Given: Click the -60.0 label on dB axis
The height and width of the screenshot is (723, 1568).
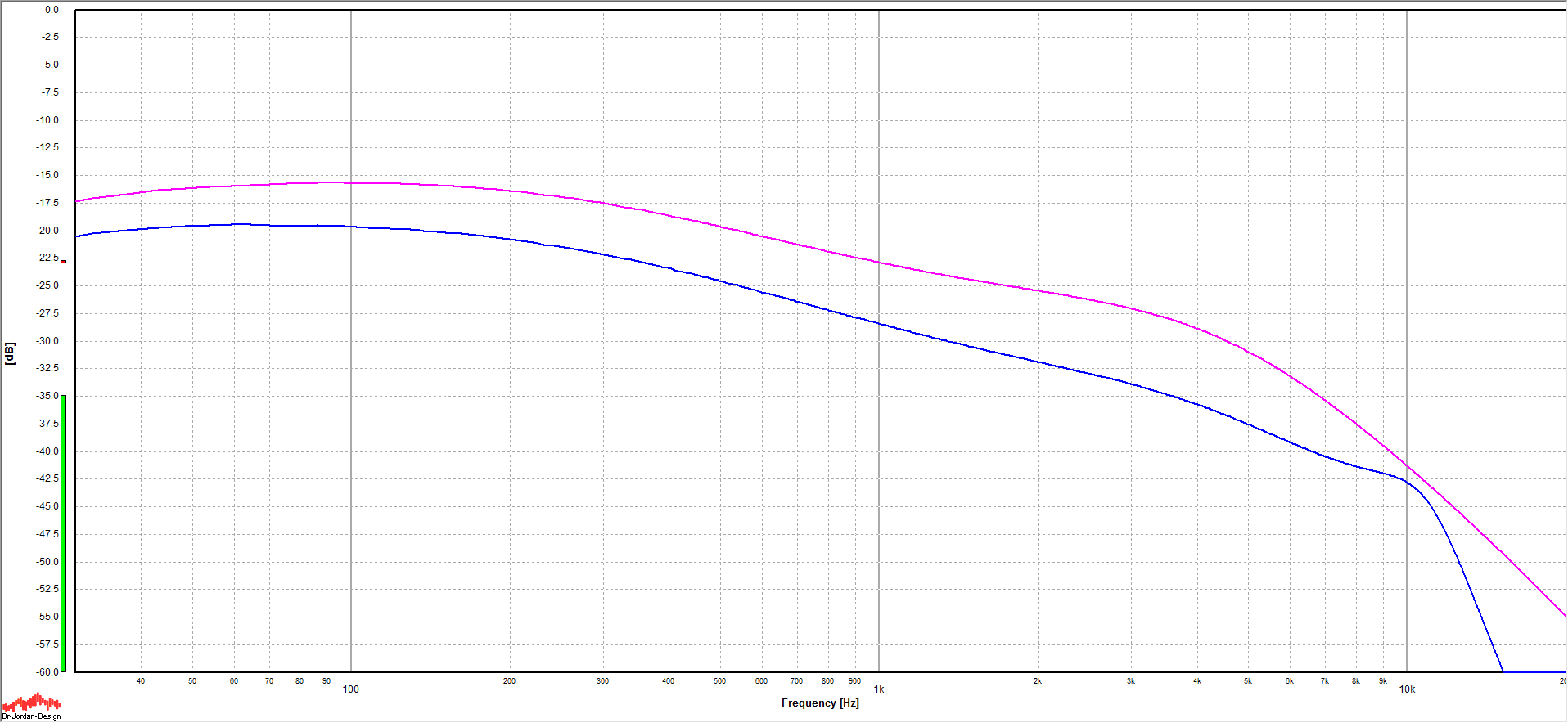Looking at the screenshot, I should 47,671.
